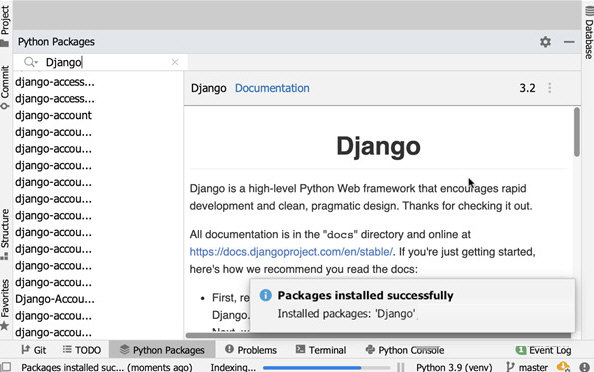Open the Python Console tab

click(x=405, y=350)
